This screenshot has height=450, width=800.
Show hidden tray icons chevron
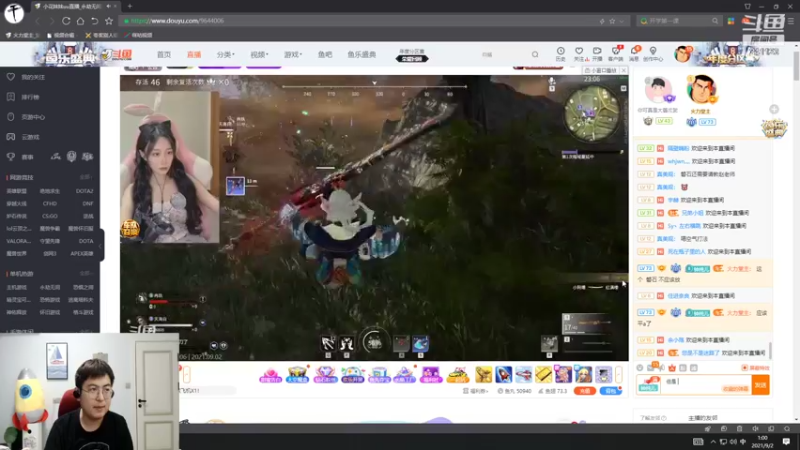pos(713,442)
